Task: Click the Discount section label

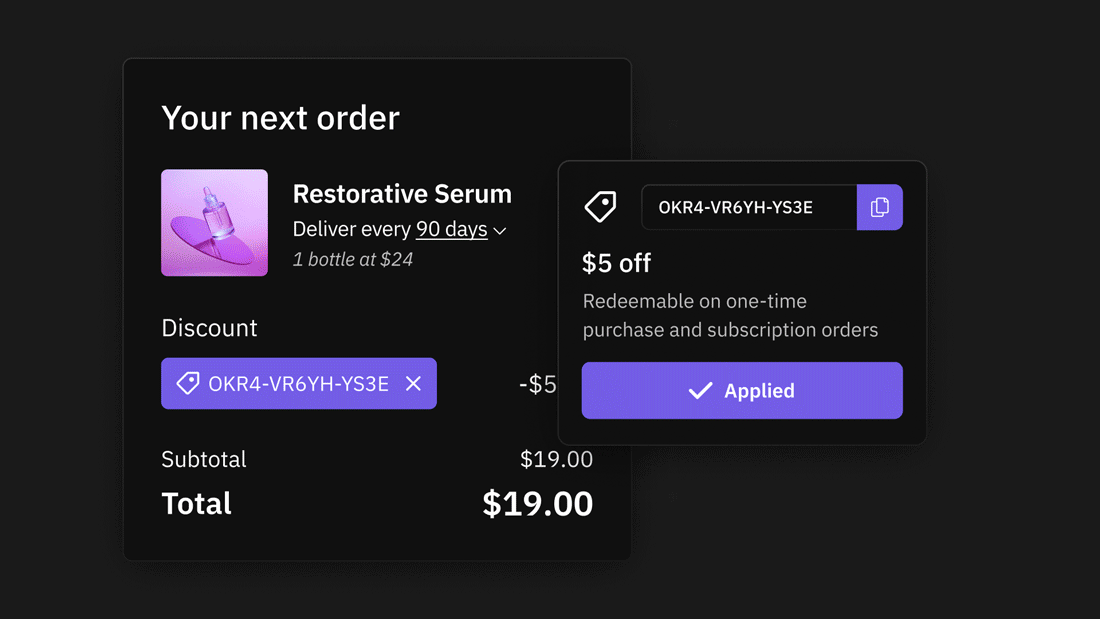Action: pos(209,328)
